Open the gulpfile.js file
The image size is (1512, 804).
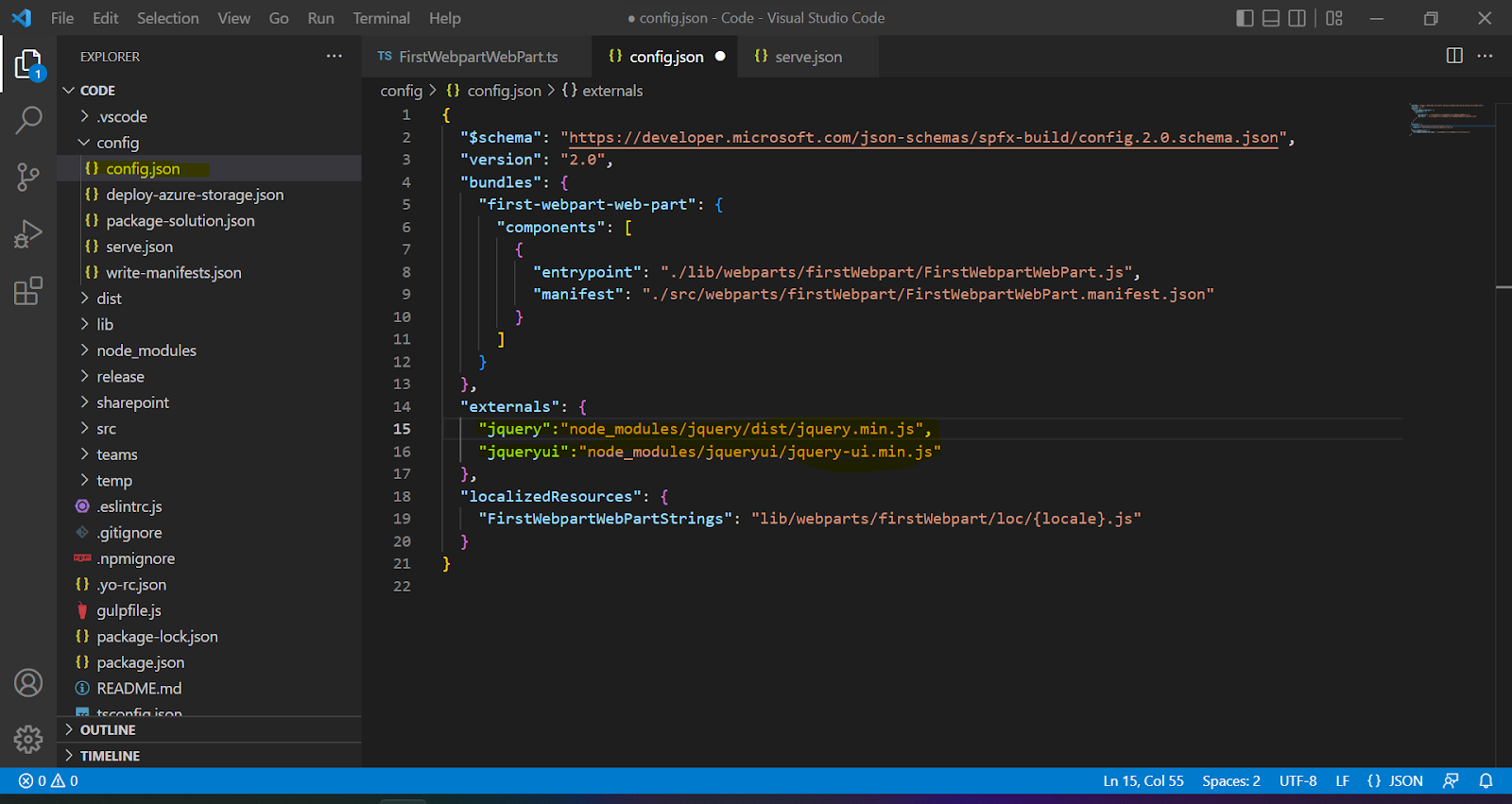(209, 610)
